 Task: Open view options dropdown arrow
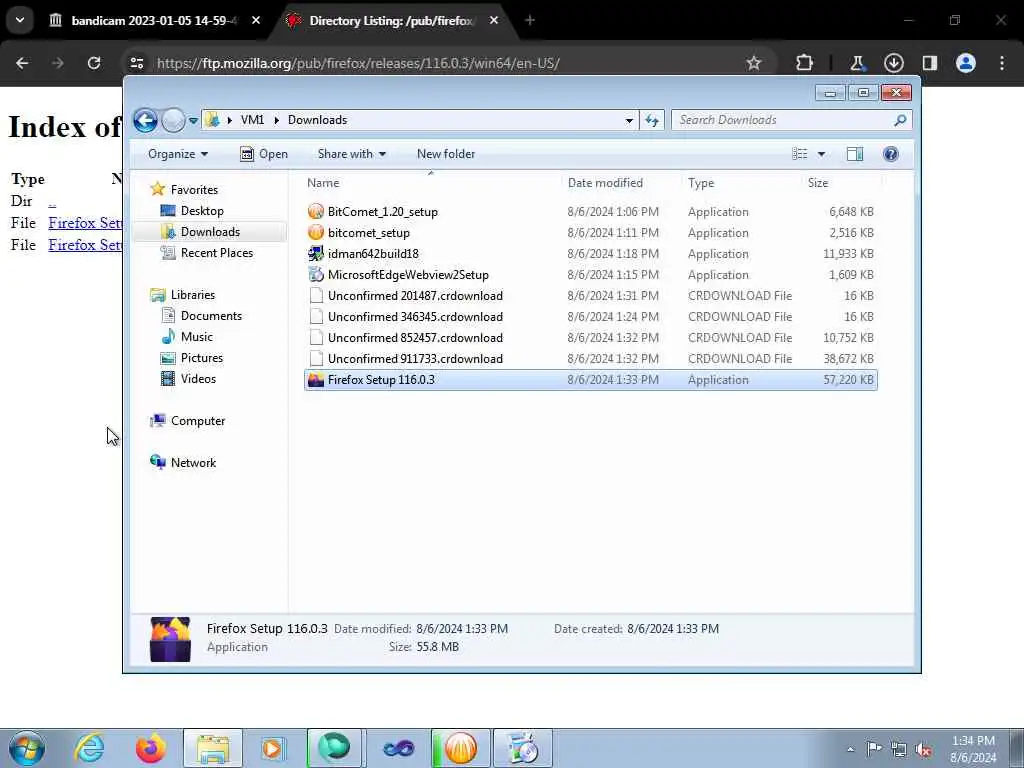pos(822,154)
